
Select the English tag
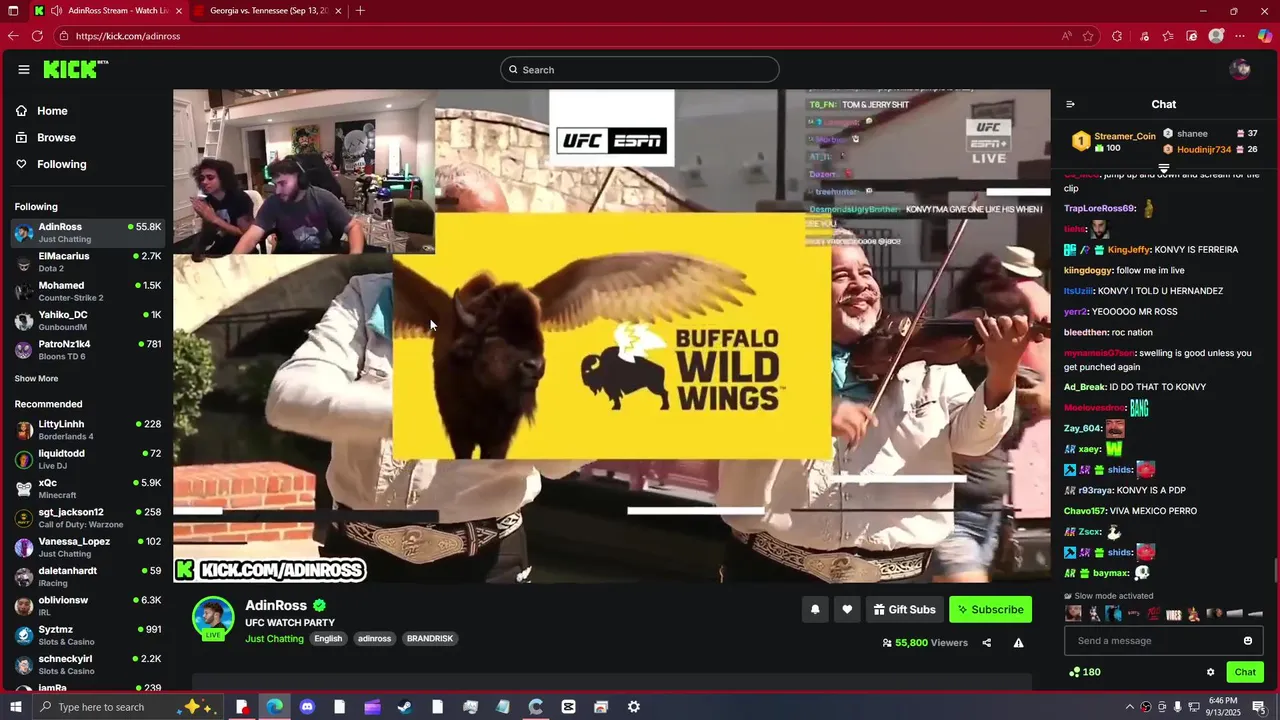pyautogui.click(x=328, y=639)
